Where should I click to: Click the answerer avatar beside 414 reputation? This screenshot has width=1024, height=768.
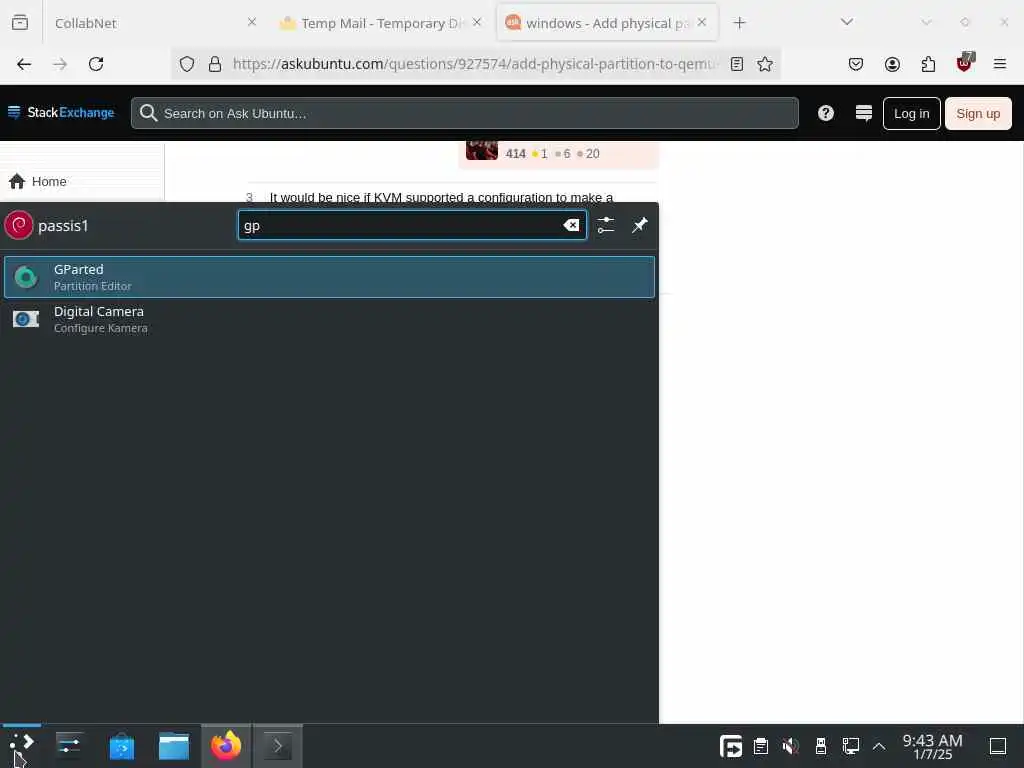coord(482,151)
